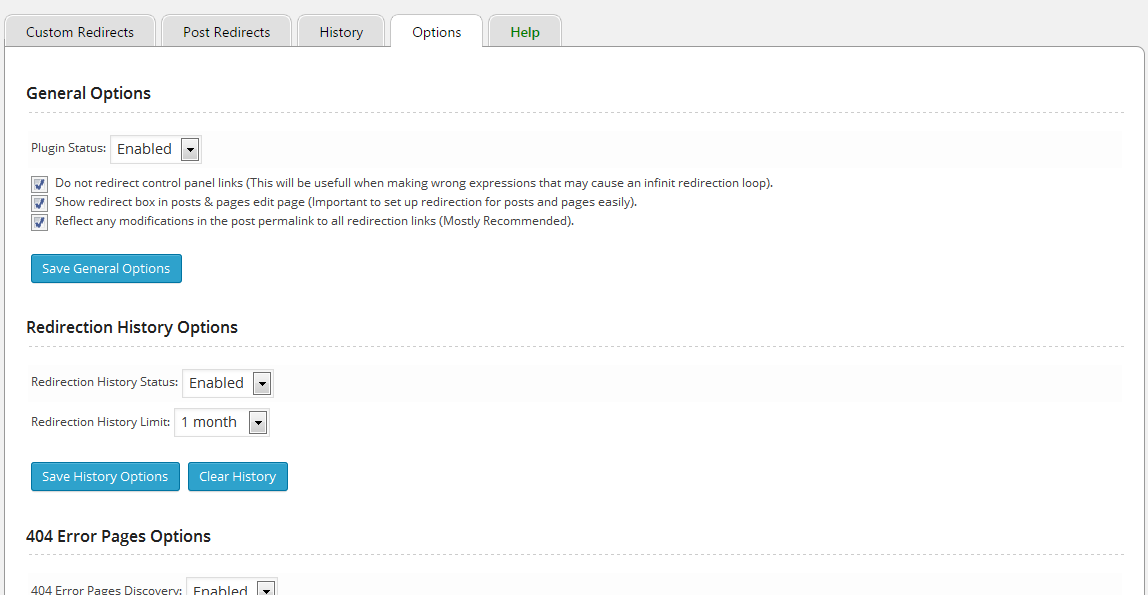Toggle 'Show redirect box in posts' checkbox

pos(39,203)
